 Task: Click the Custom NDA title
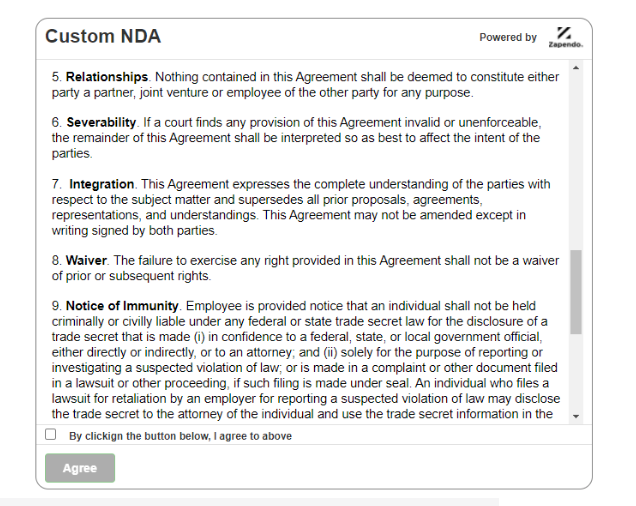103,37
